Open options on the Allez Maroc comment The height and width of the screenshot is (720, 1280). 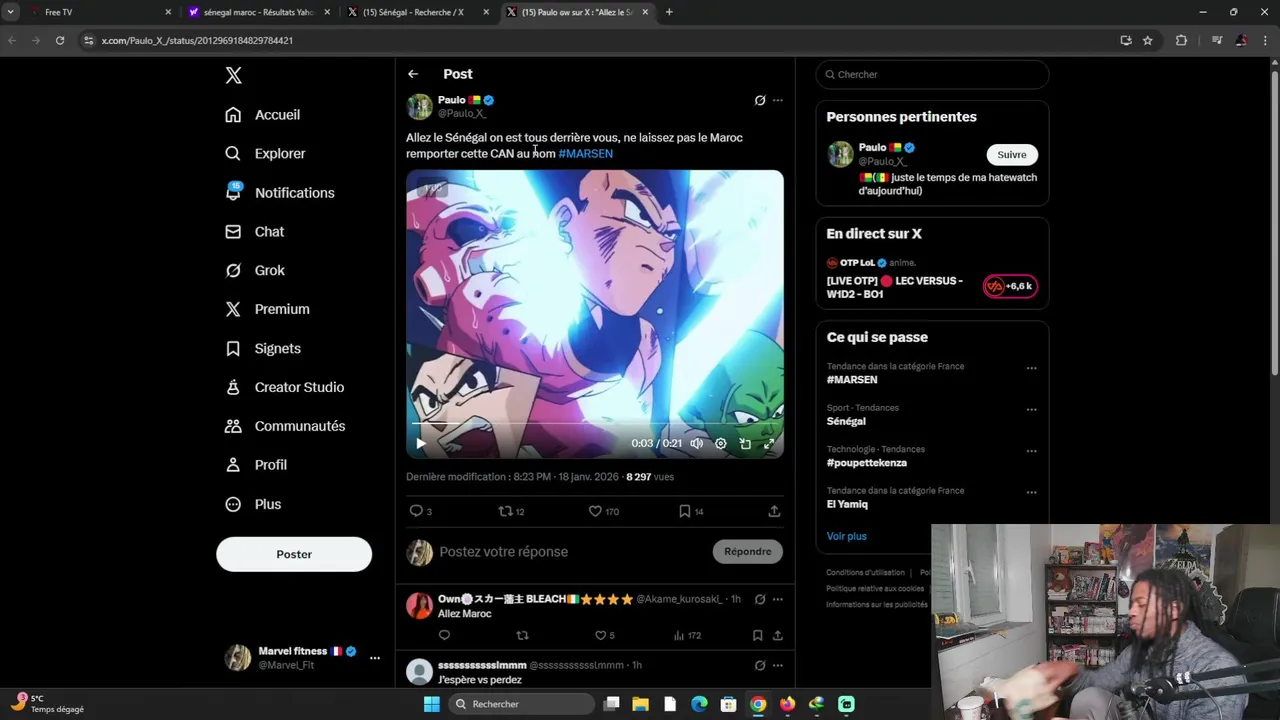tap(777, 599)
